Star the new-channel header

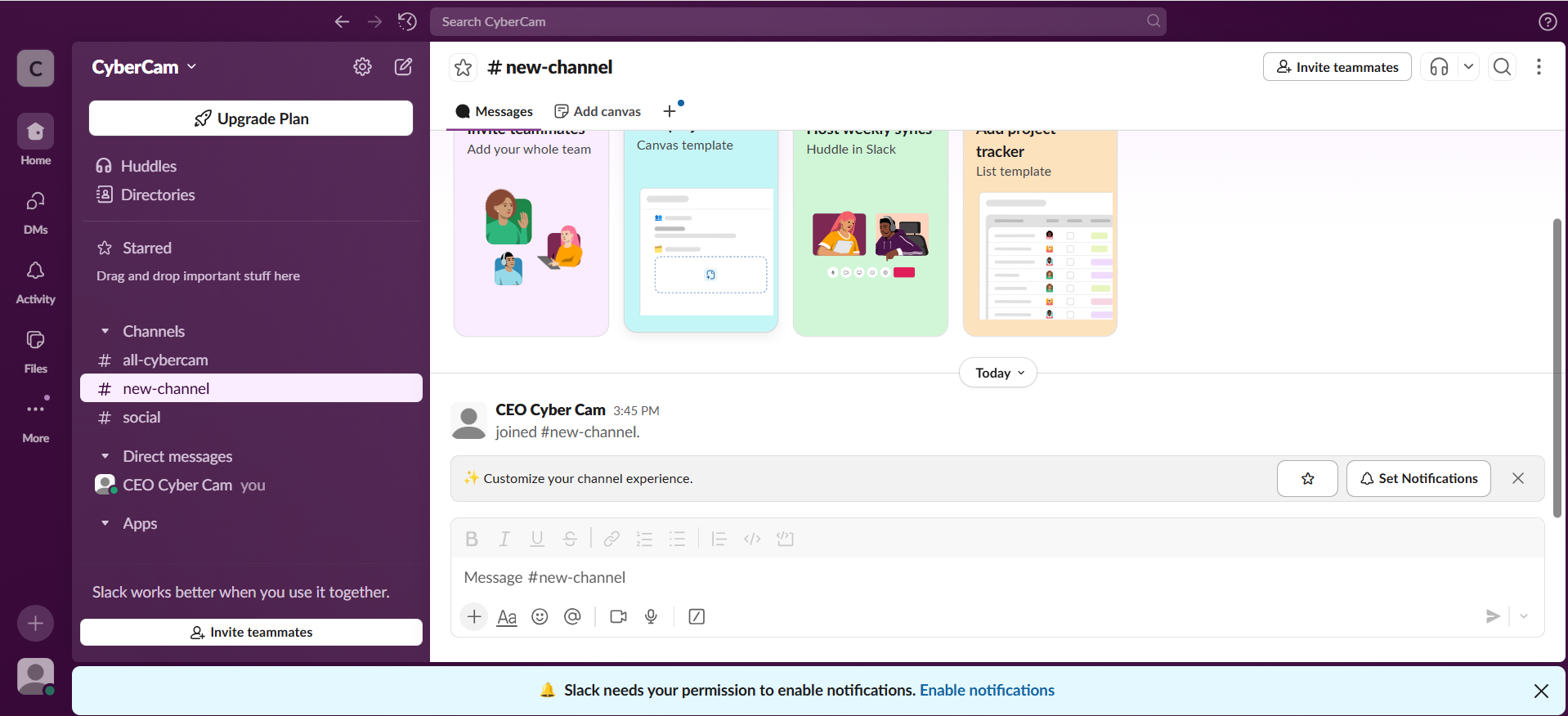pyautogui.click(x=464, y=67)
